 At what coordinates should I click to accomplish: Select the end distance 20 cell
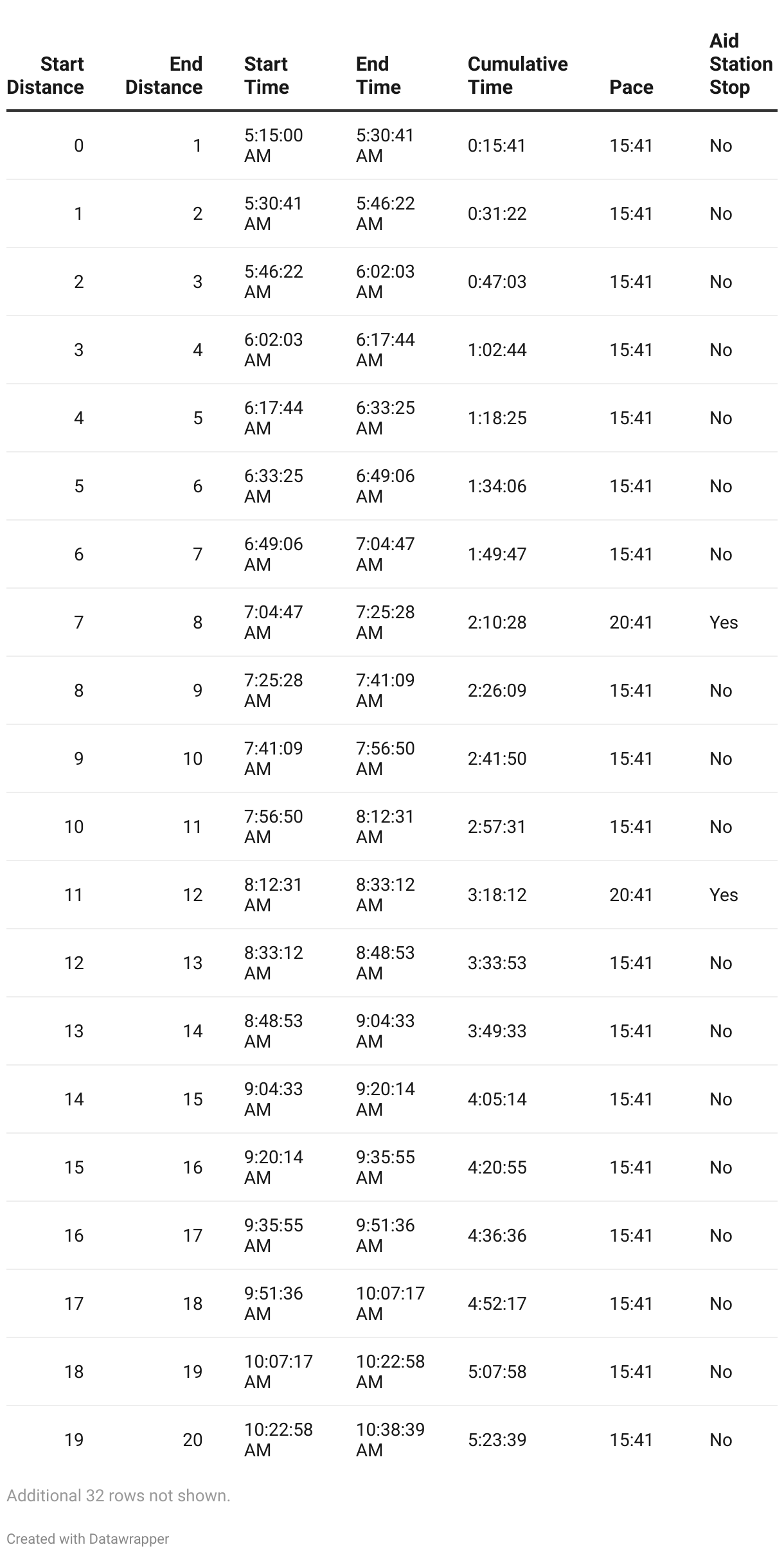pos(193,1440)
